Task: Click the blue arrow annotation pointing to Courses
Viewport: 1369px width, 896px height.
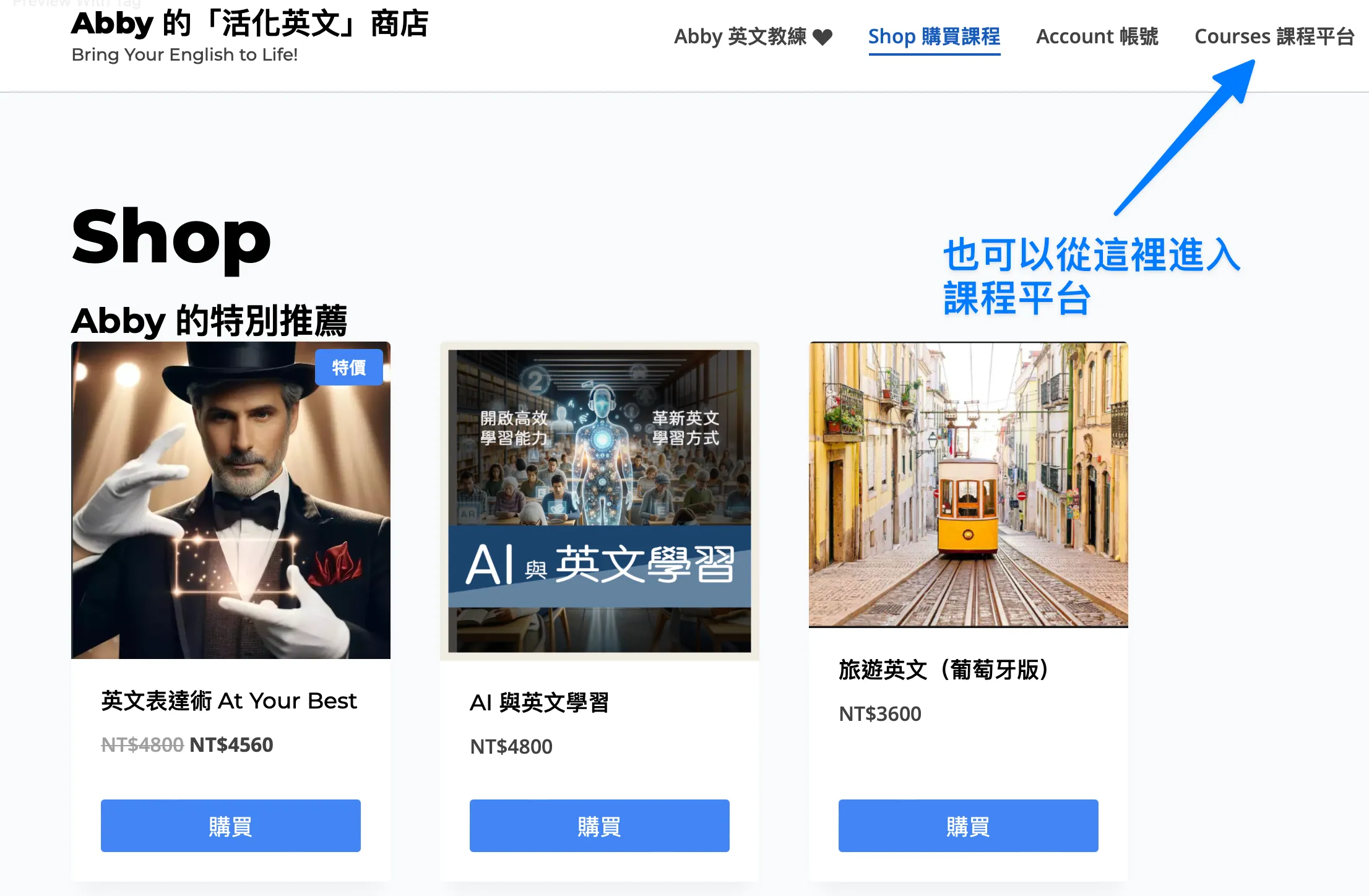Action: coord(1184,137)
